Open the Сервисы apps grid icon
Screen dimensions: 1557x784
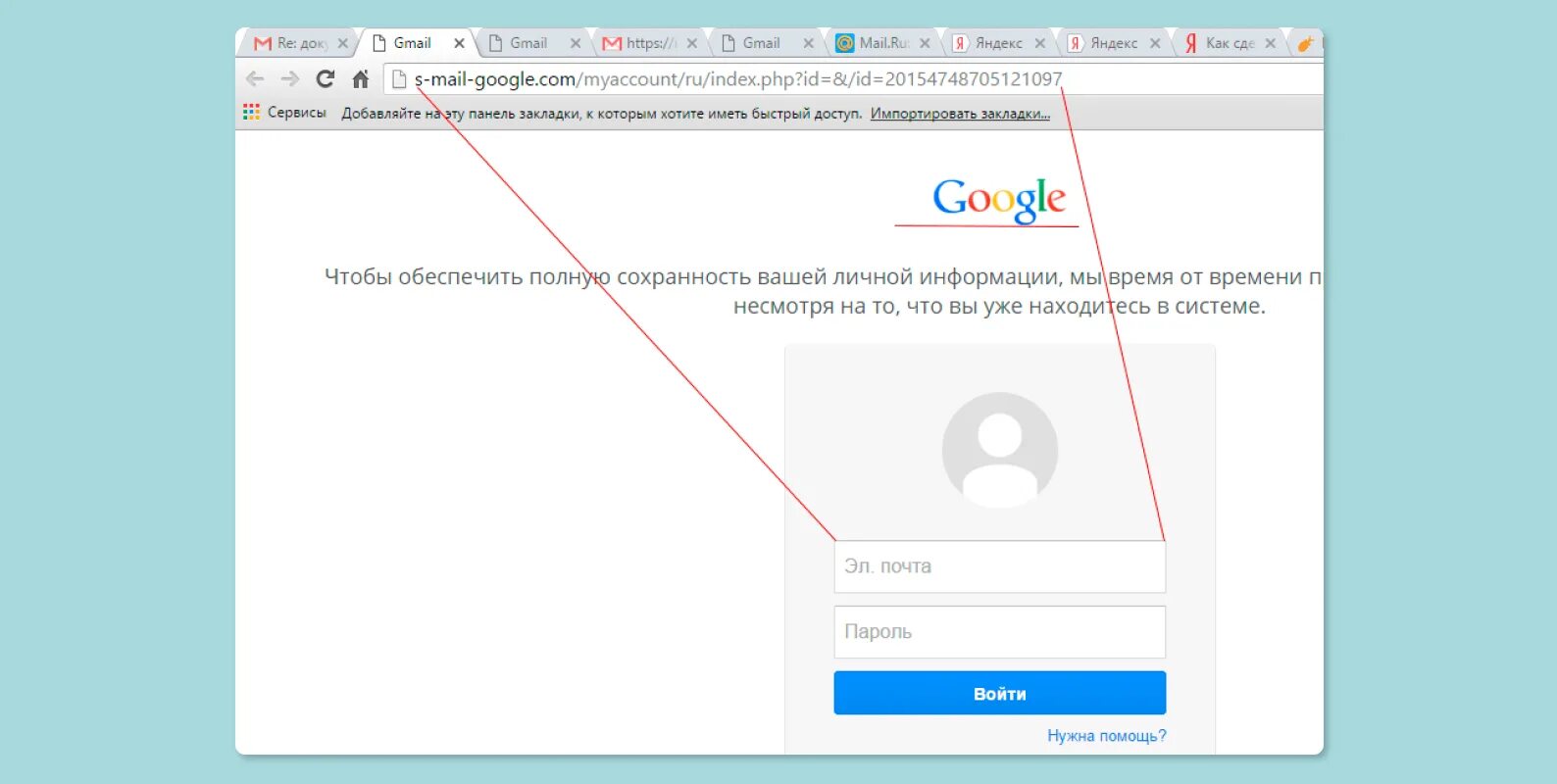coord(252,113)
